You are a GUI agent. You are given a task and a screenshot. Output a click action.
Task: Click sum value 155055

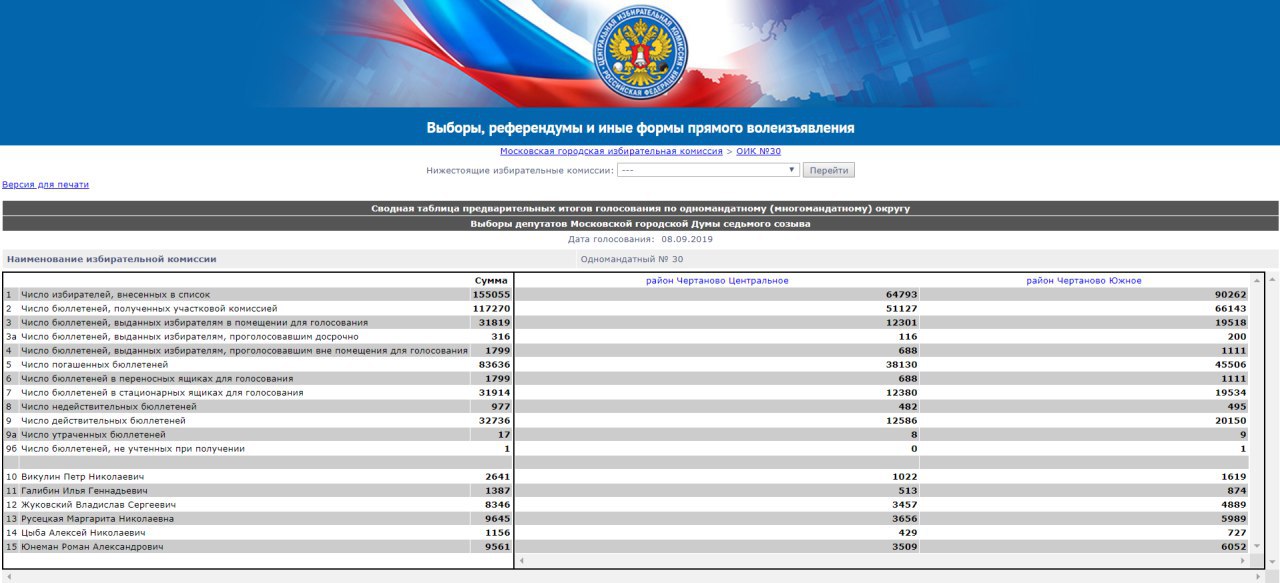pos(491,295)
